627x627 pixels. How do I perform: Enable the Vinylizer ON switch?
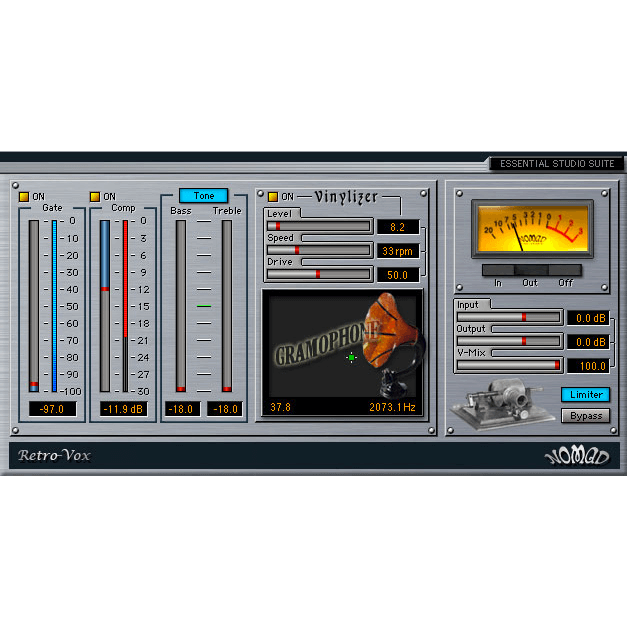pyautogui.click(x=272, y=196)
